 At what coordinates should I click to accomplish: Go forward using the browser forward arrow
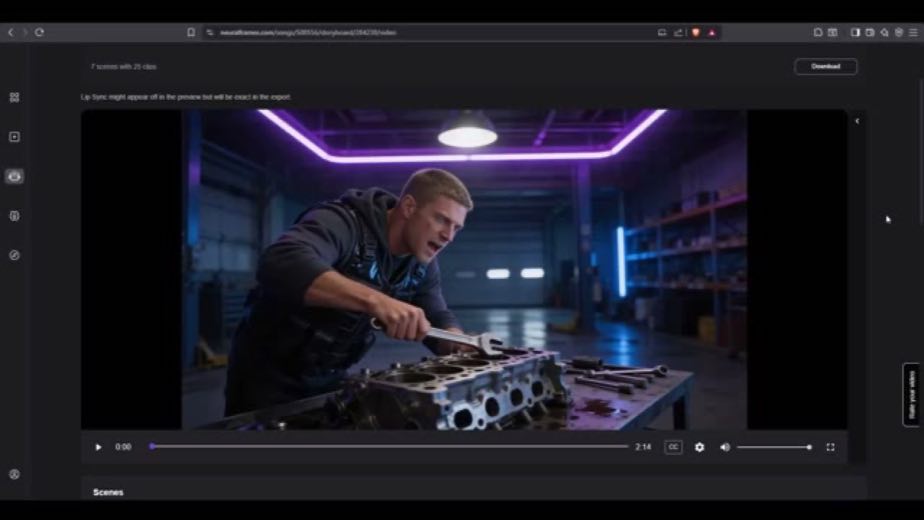click(25, 32)
